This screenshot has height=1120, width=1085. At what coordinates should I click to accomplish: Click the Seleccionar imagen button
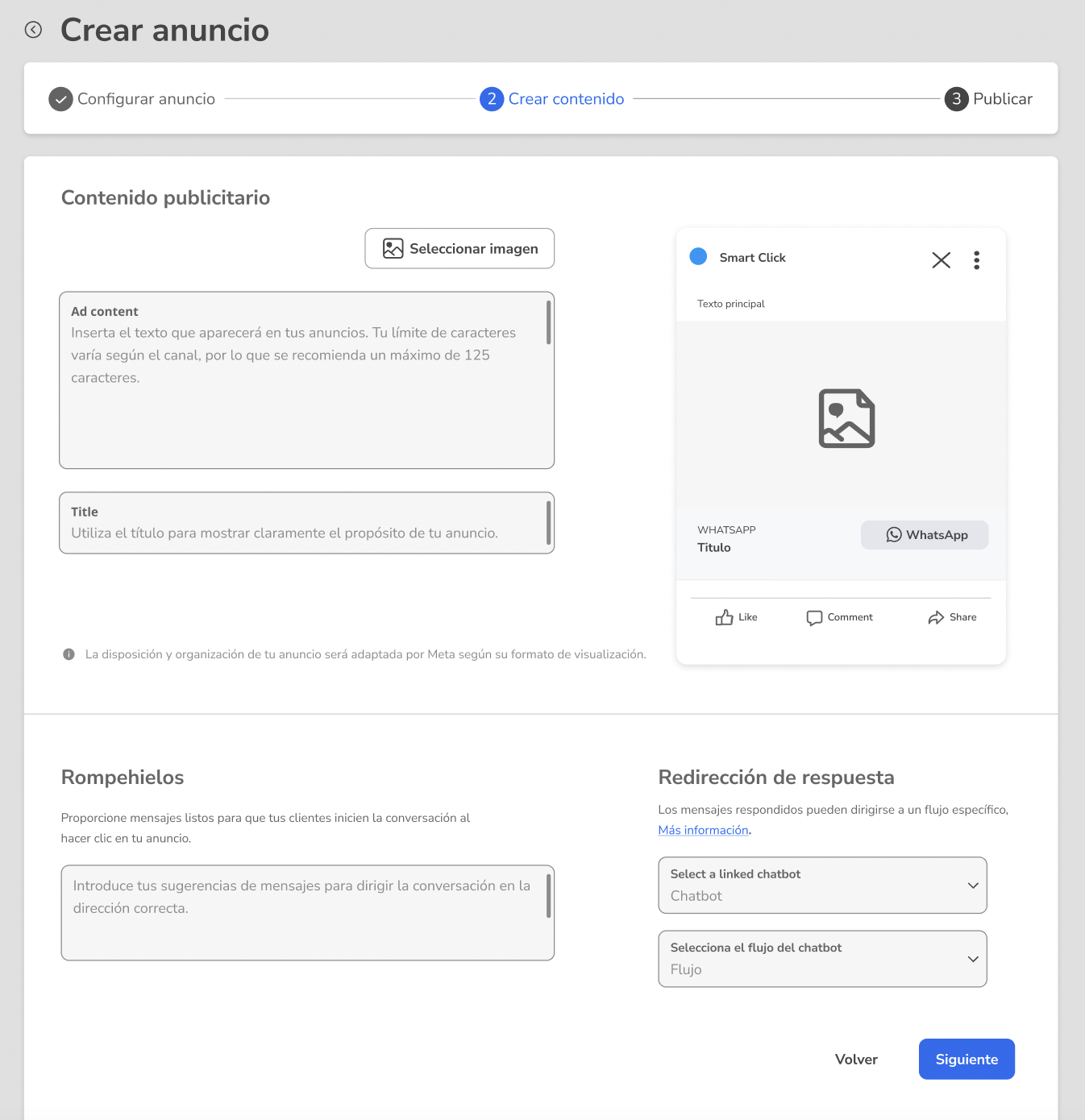459,248
